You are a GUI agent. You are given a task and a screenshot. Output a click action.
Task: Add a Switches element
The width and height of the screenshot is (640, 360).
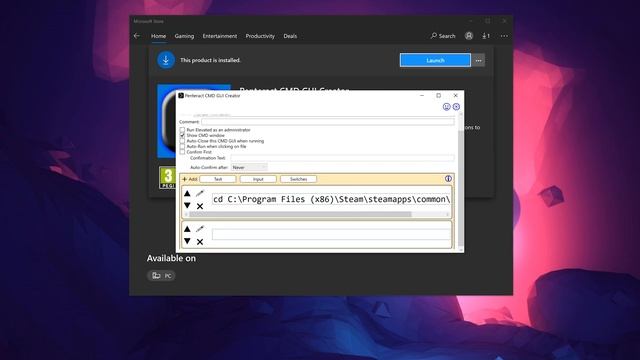pyautogui.click(x=298, y=179)
